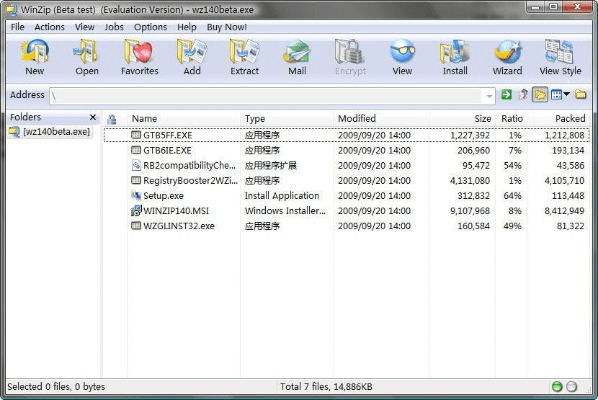Viewport: 598px width, 400px height.
Task: Sort by the Modified column header
Action: [x=357, y=119]
